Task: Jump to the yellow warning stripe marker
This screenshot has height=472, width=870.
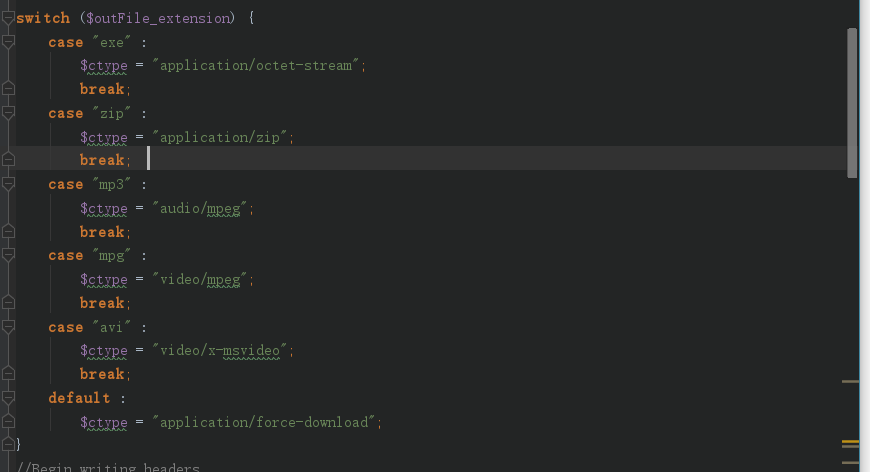Action: coord(851,442)
